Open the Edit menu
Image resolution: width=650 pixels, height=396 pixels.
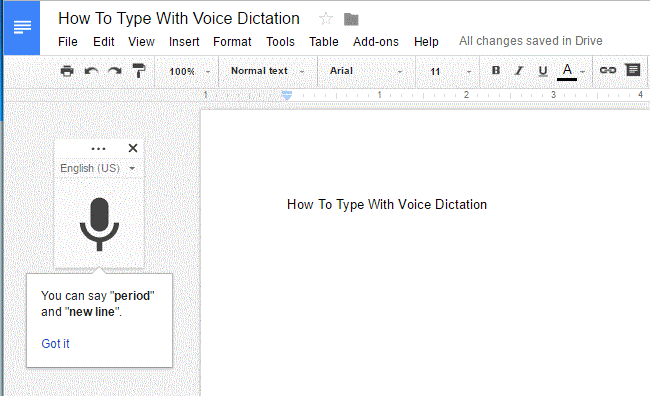pyautogui.click(x=104, y=42)
